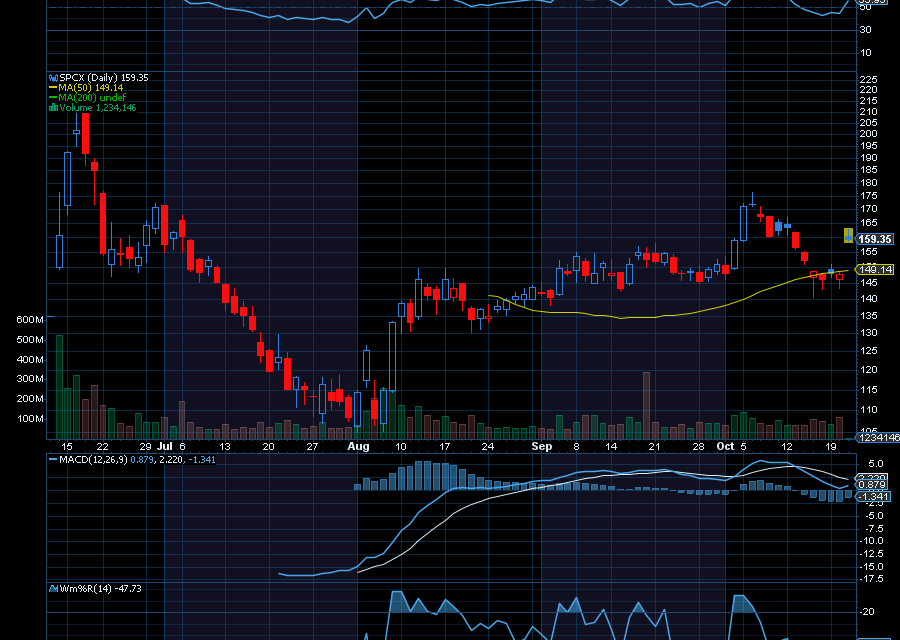Click the 21 date label on the time axis

654,447
